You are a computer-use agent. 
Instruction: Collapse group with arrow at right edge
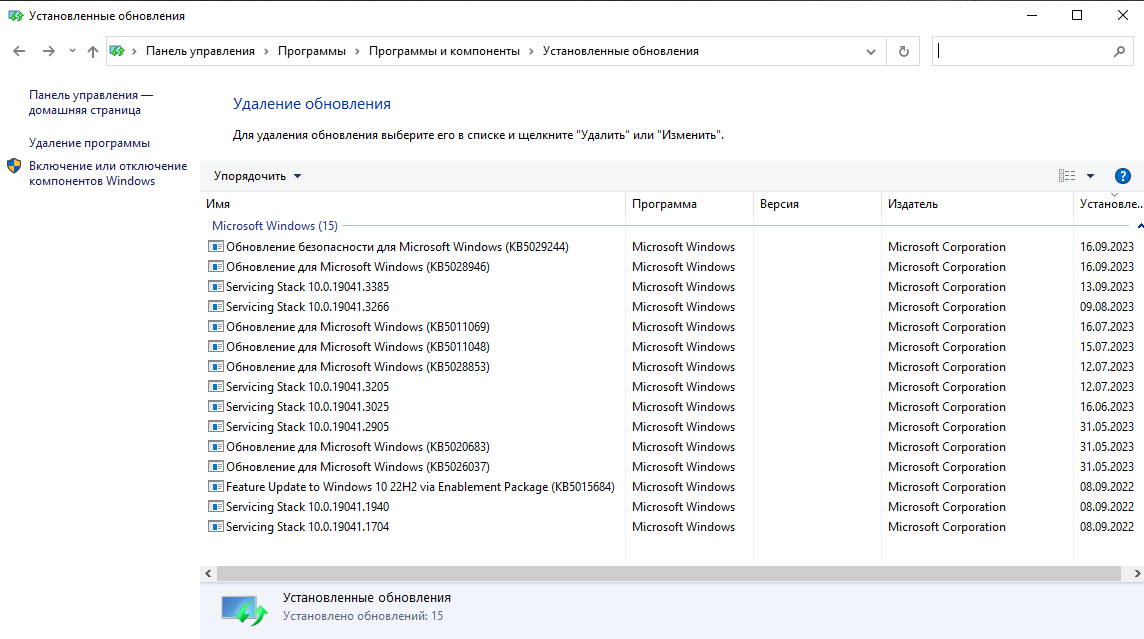pyautogui.click(x=1140, y=226)
